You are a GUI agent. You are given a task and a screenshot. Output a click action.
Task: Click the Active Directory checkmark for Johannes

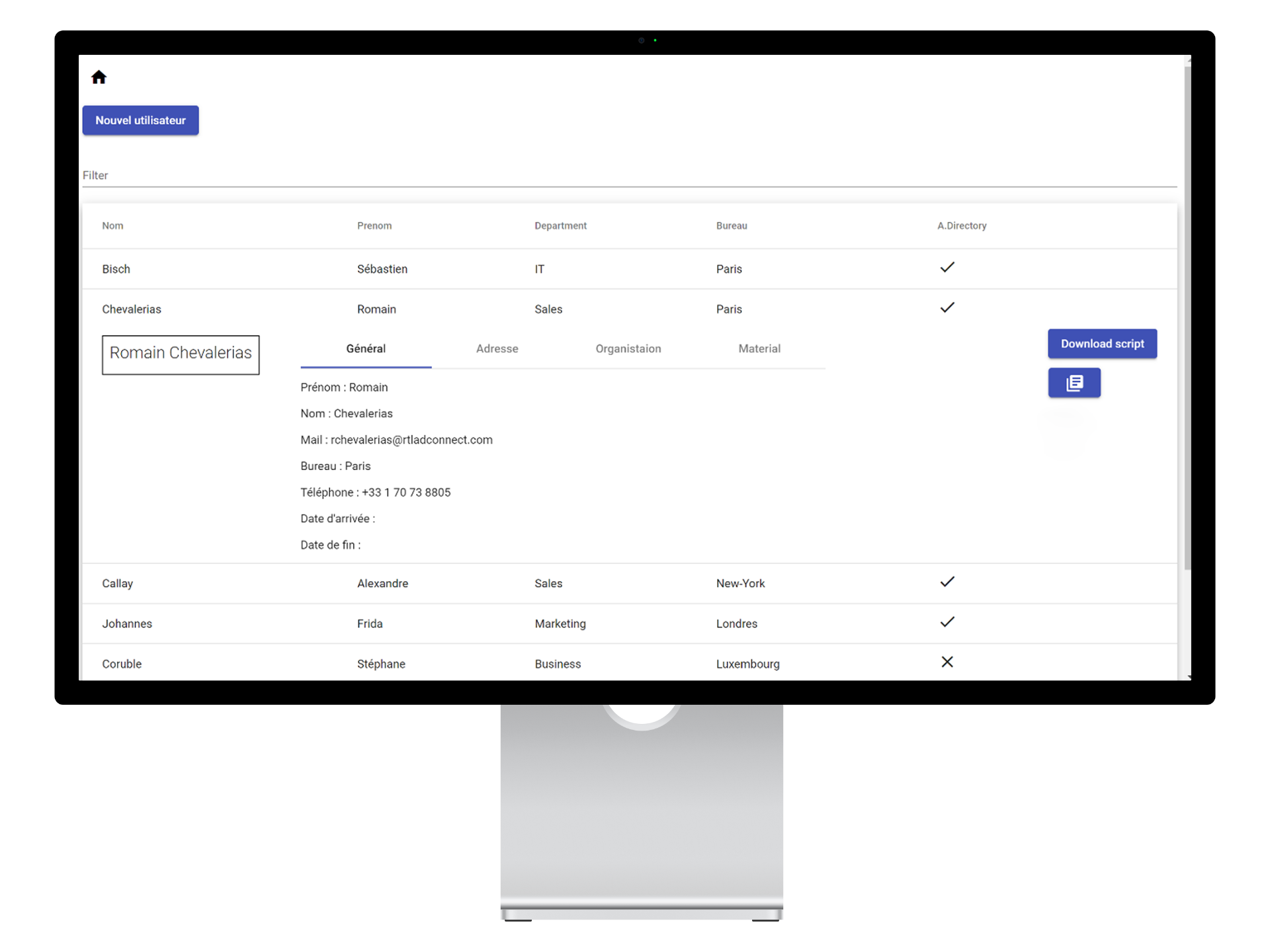pyautogui.click(x=947, y=622)
